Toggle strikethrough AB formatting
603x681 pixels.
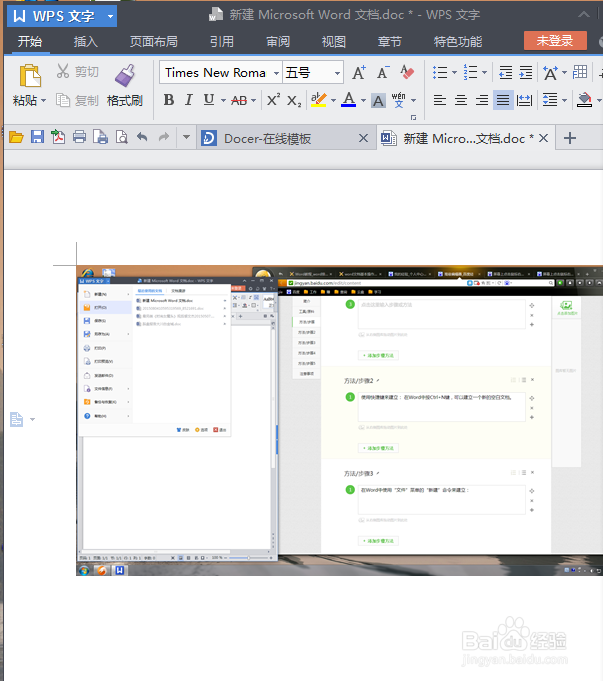[239, 101]
